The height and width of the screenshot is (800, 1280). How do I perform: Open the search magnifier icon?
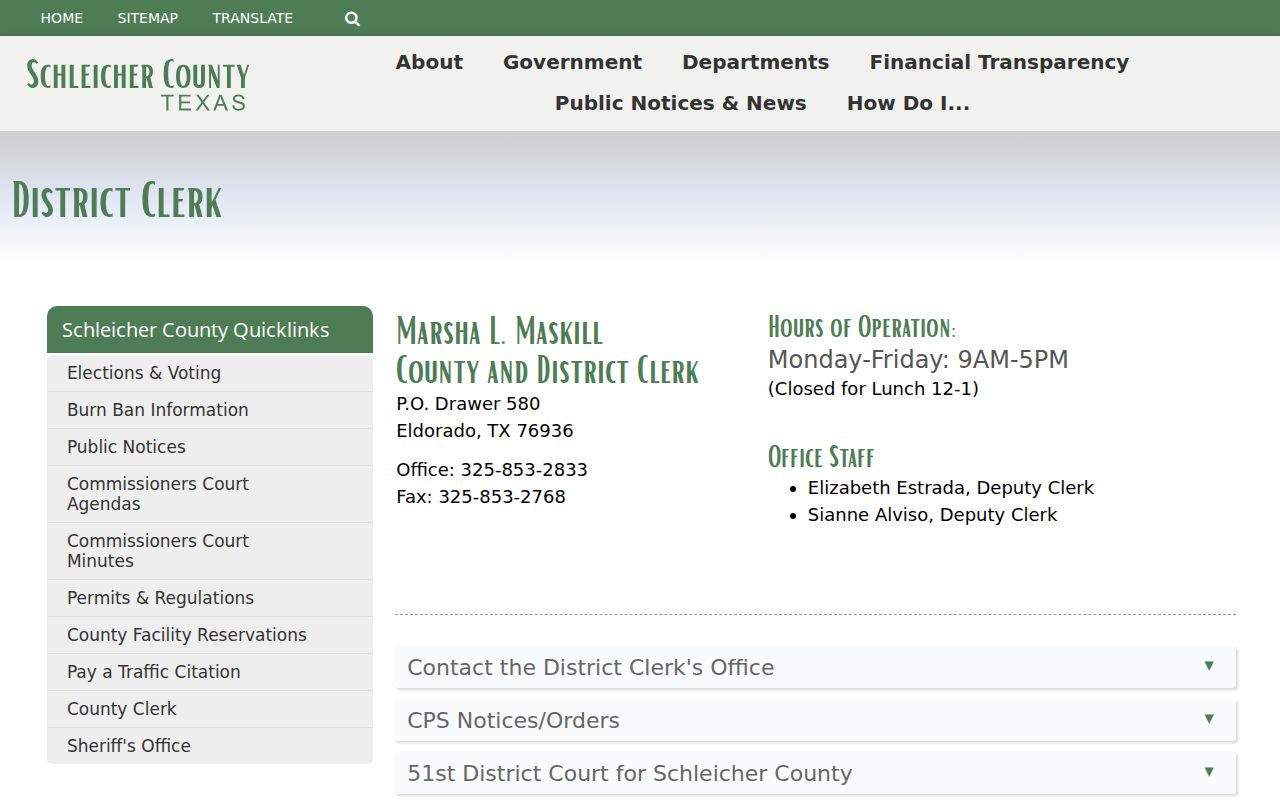tap(352, 18)
